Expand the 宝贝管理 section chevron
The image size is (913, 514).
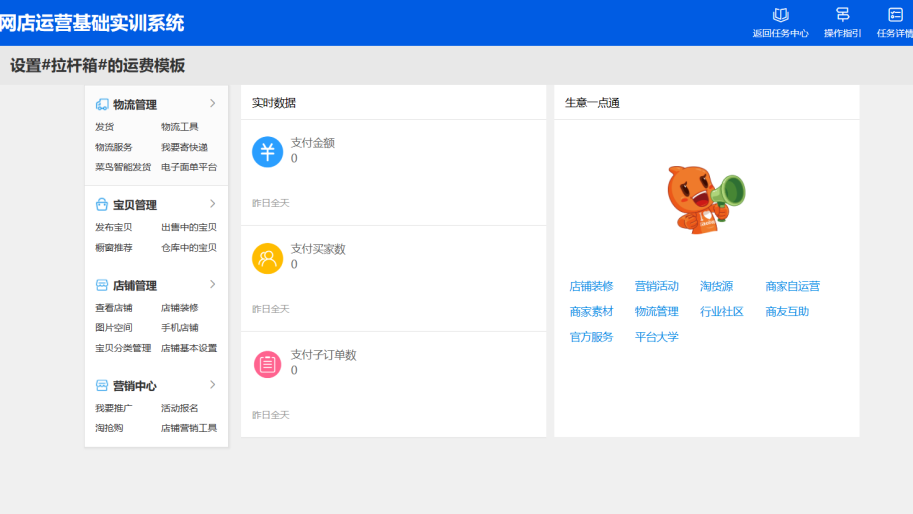[213, 204]
